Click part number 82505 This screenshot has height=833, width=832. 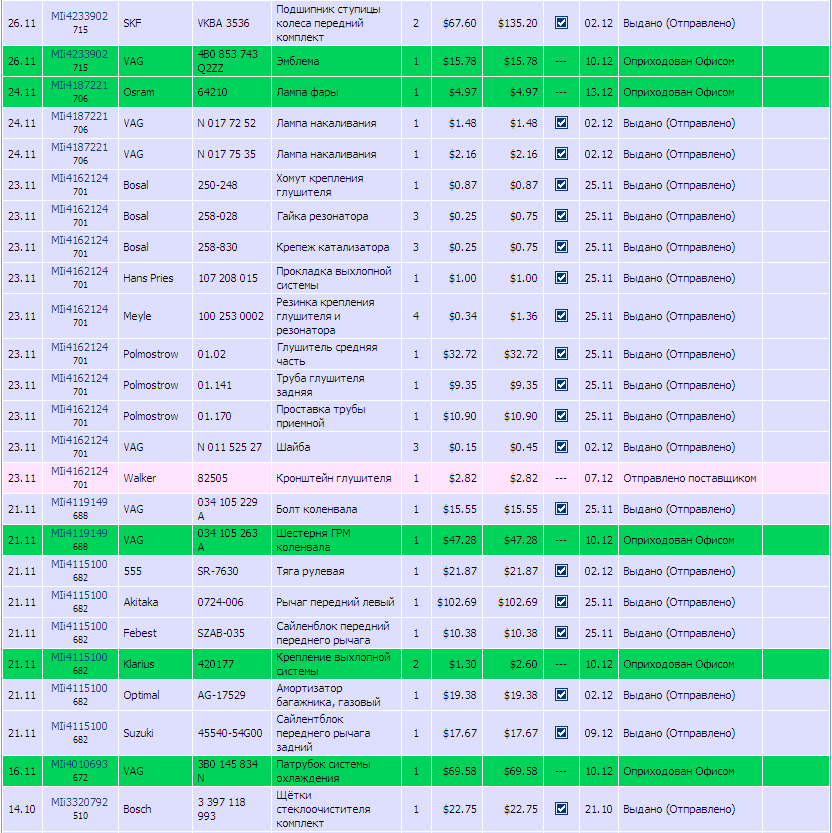[x=213, y=478]
